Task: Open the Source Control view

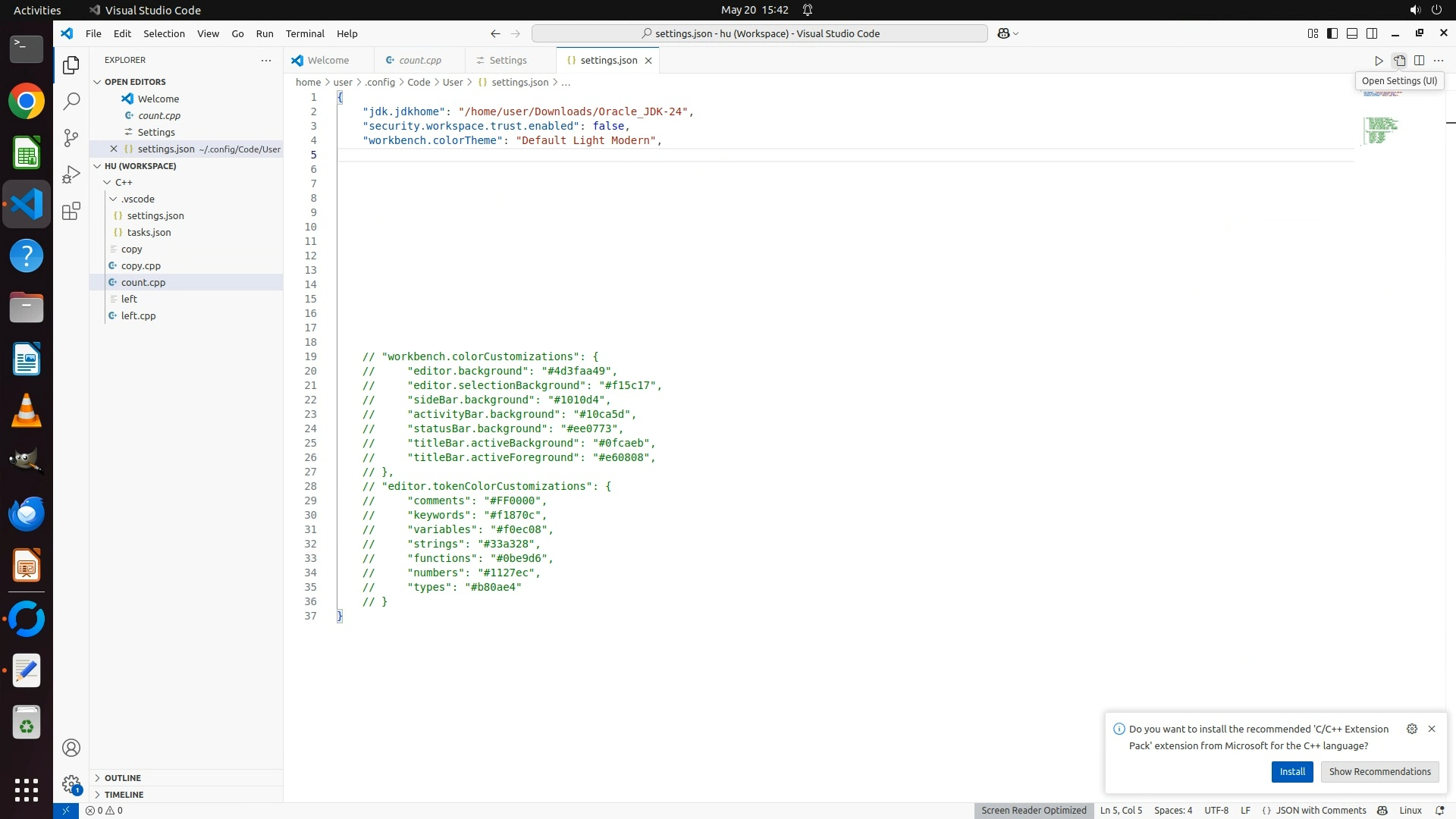Action: pos(71,137)
